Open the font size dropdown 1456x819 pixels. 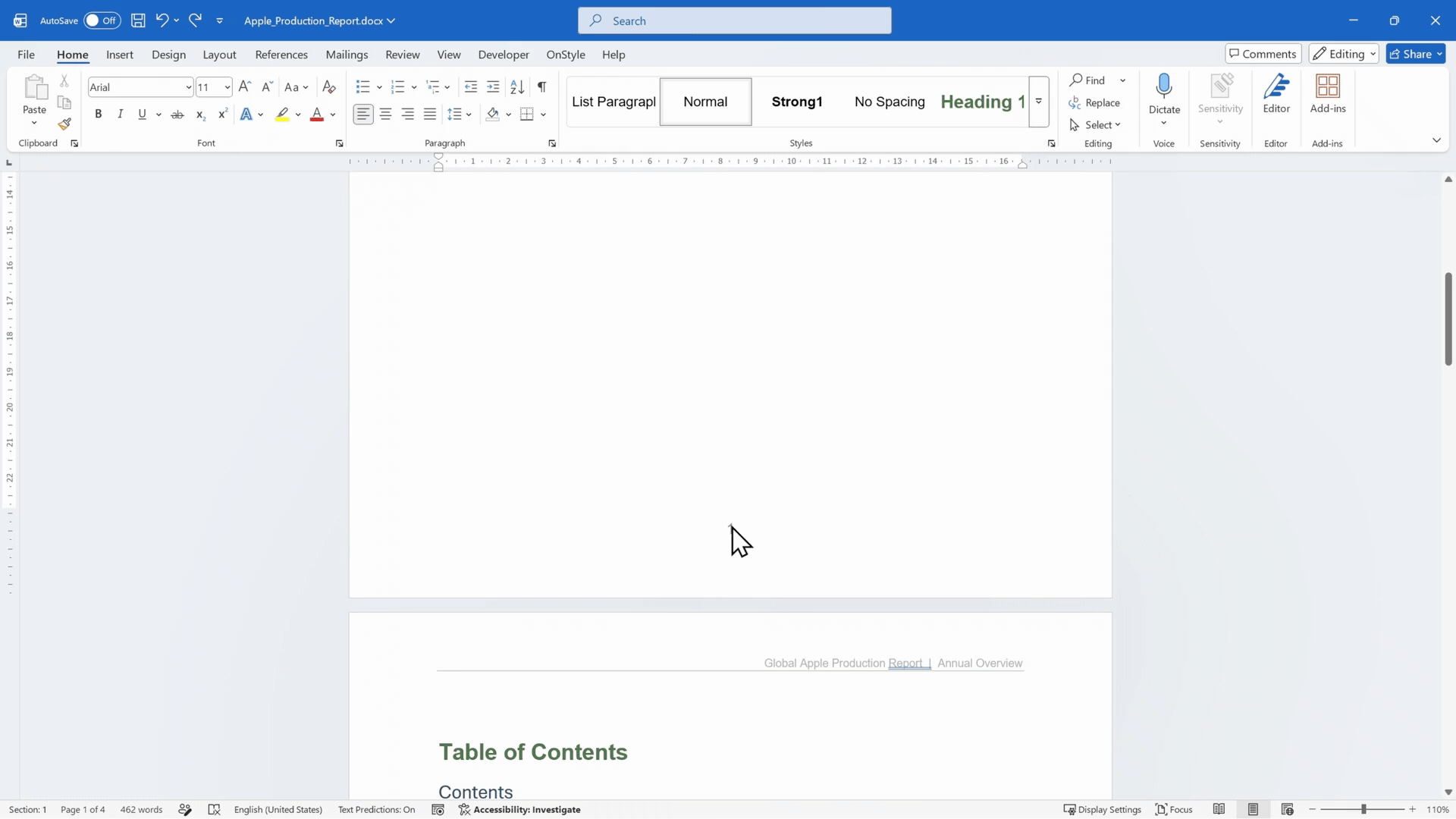227,87
